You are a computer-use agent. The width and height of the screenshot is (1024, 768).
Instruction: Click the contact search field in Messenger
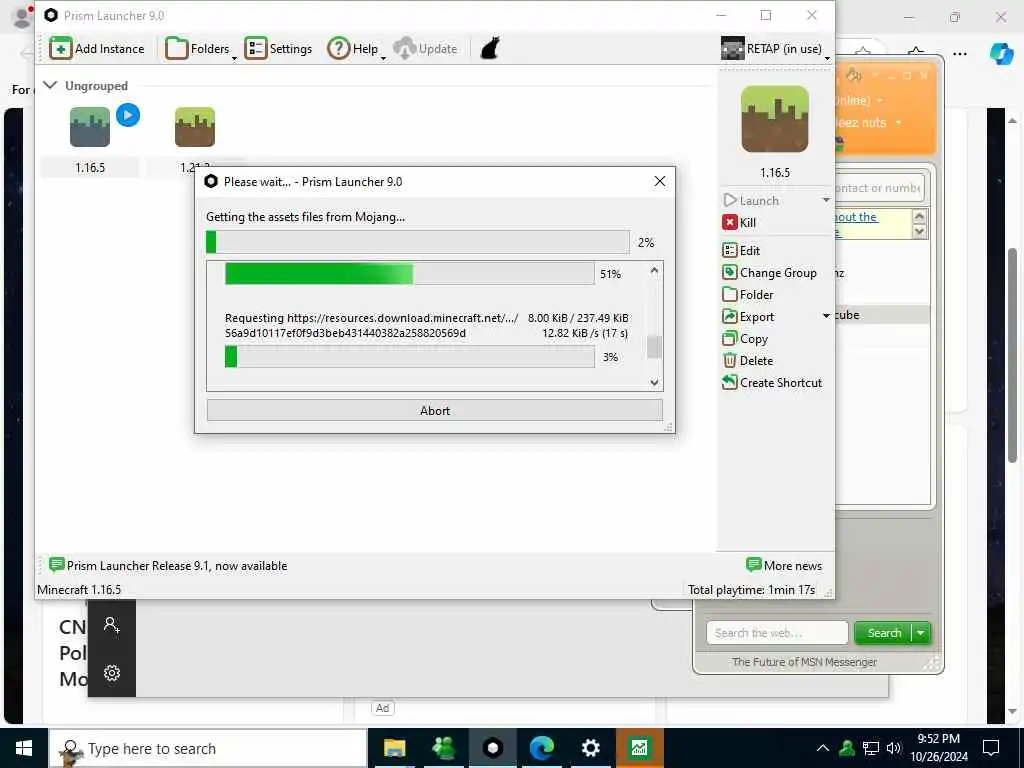tap(879, 188)
